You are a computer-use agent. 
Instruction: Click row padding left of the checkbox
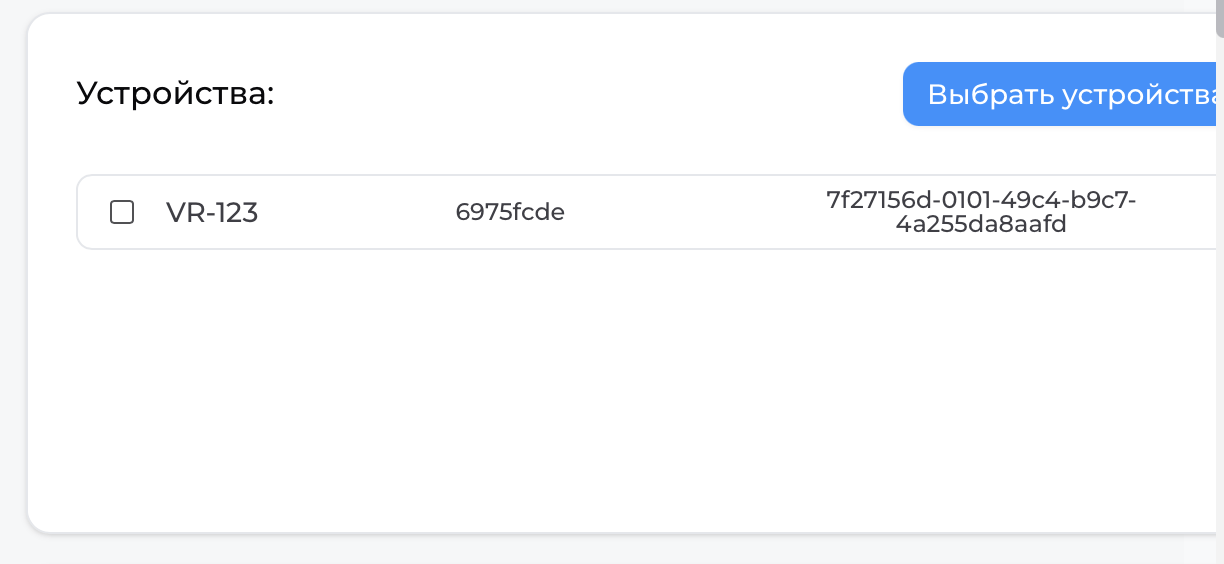pos(93,212)
